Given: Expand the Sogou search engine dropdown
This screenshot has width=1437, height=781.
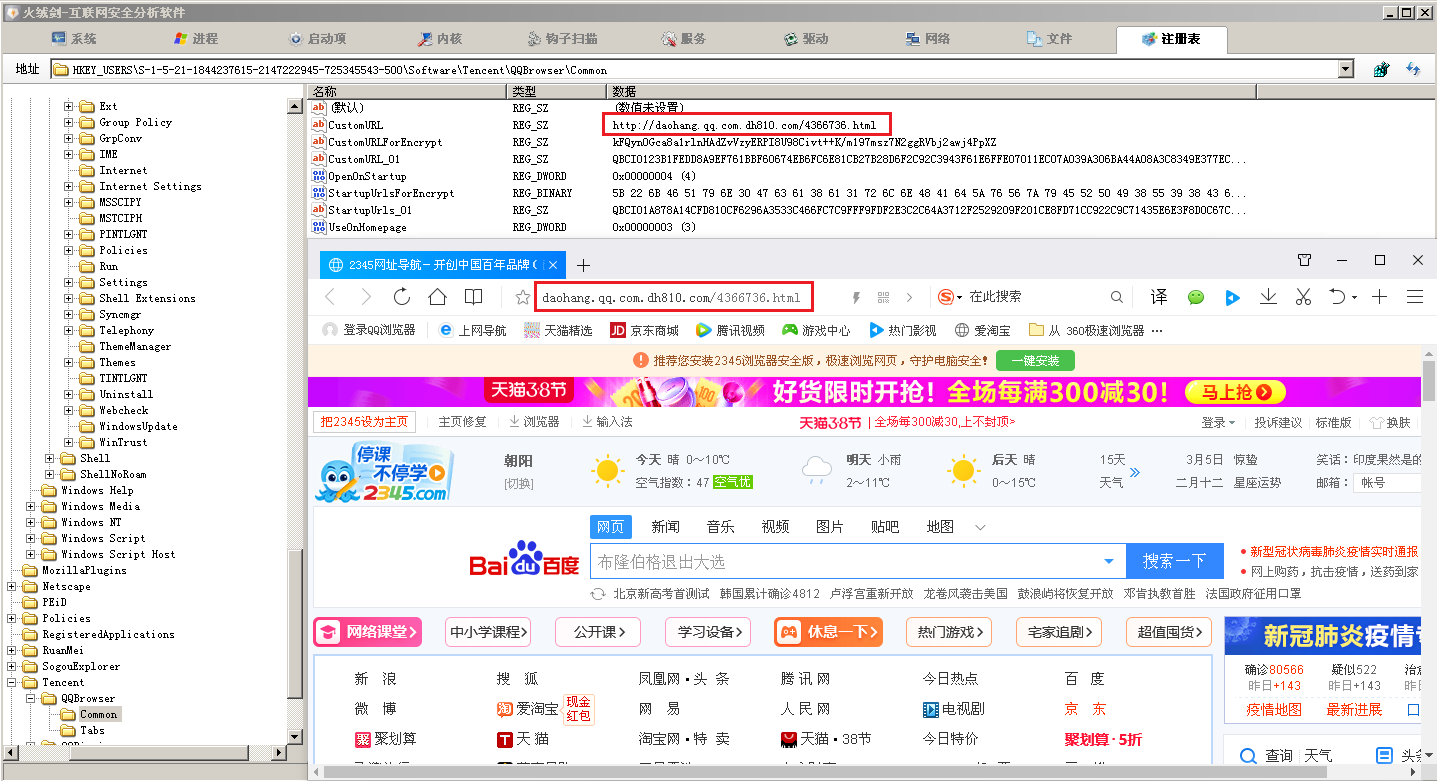Looking at the screenshot, I should pos(958,298).
